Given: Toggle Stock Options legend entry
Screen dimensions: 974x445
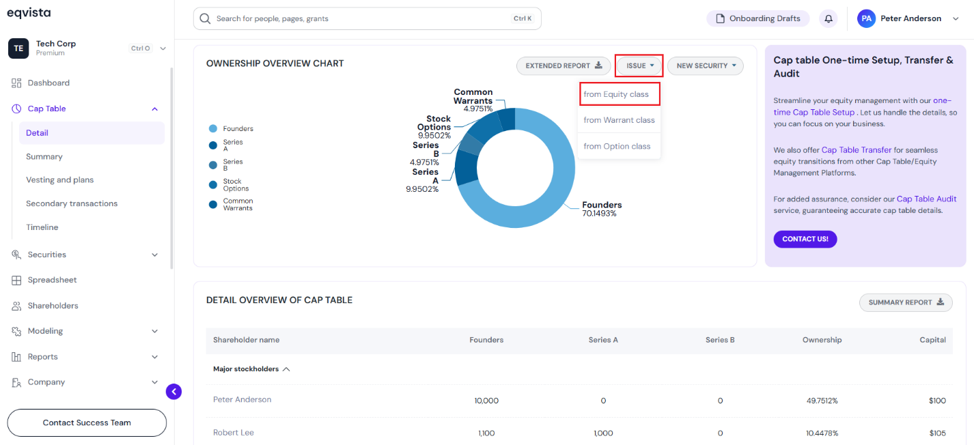Looking at the screenshot, I should (x=229, y=185).
